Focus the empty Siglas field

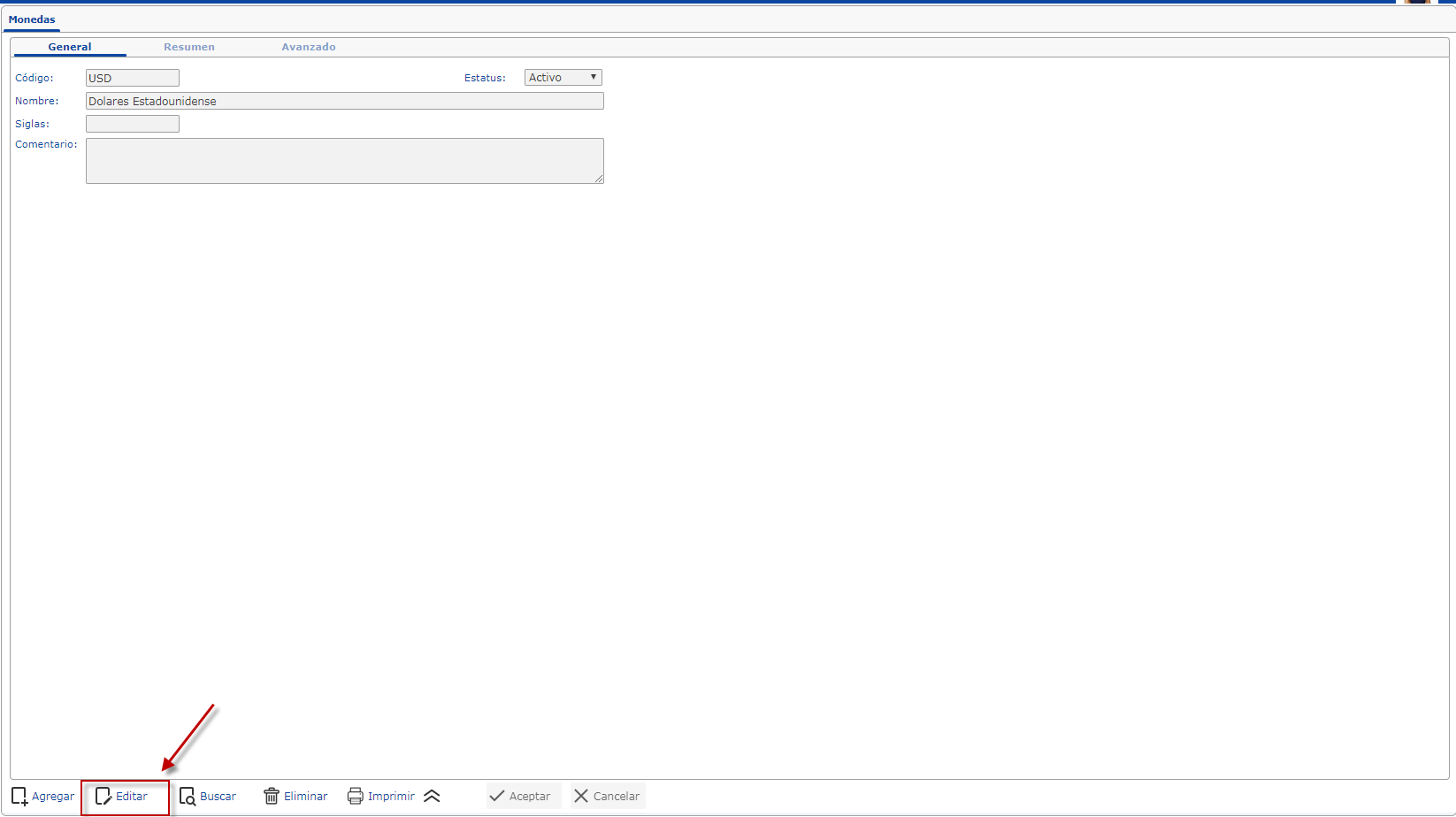point(133,124)
